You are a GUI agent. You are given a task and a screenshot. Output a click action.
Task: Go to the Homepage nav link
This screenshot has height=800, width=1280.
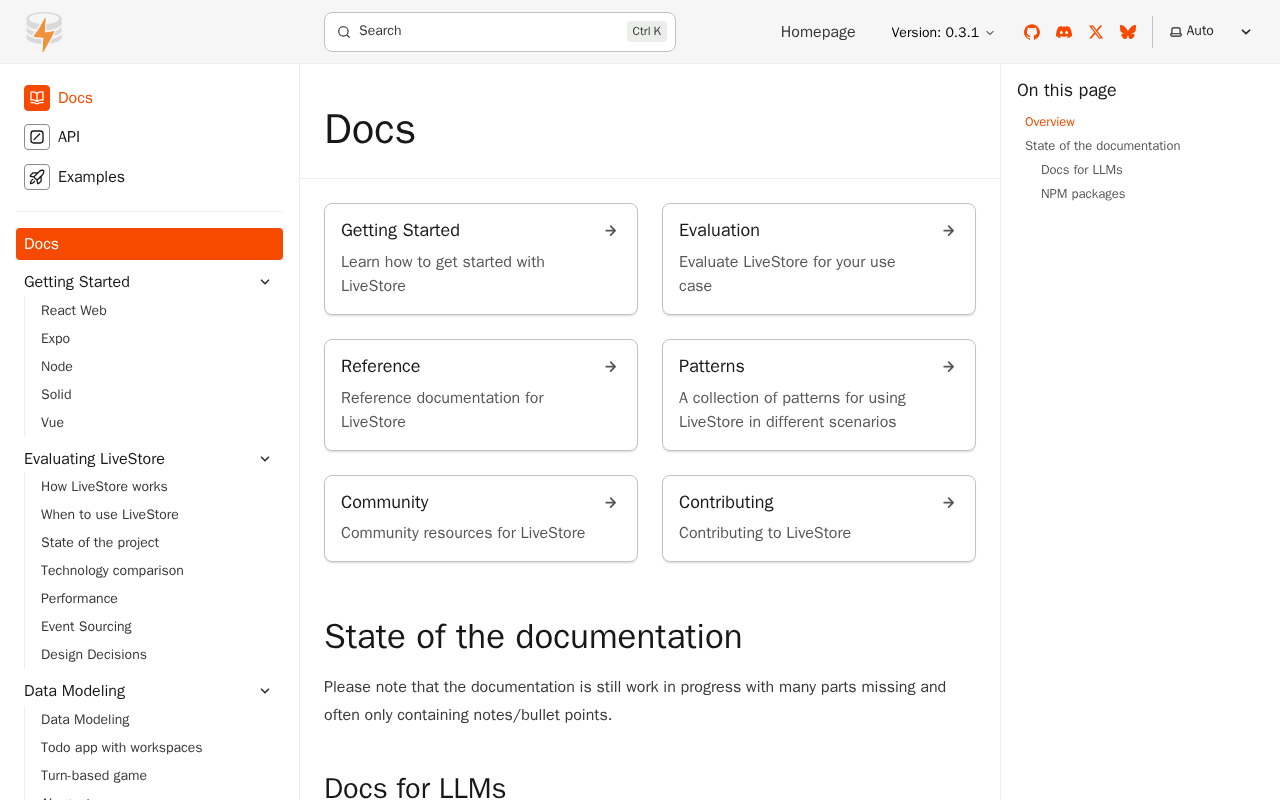pyautogui.click(x=818, y=32)
